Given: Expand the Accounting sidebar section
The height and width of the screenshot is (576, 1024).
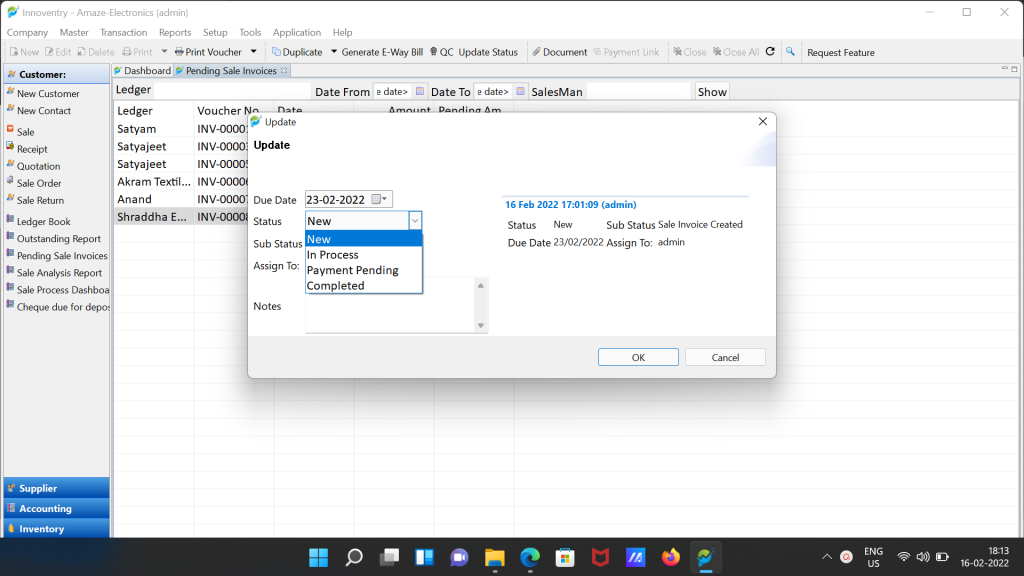Looking at the screenshot, I should click(x=57, y=508).
